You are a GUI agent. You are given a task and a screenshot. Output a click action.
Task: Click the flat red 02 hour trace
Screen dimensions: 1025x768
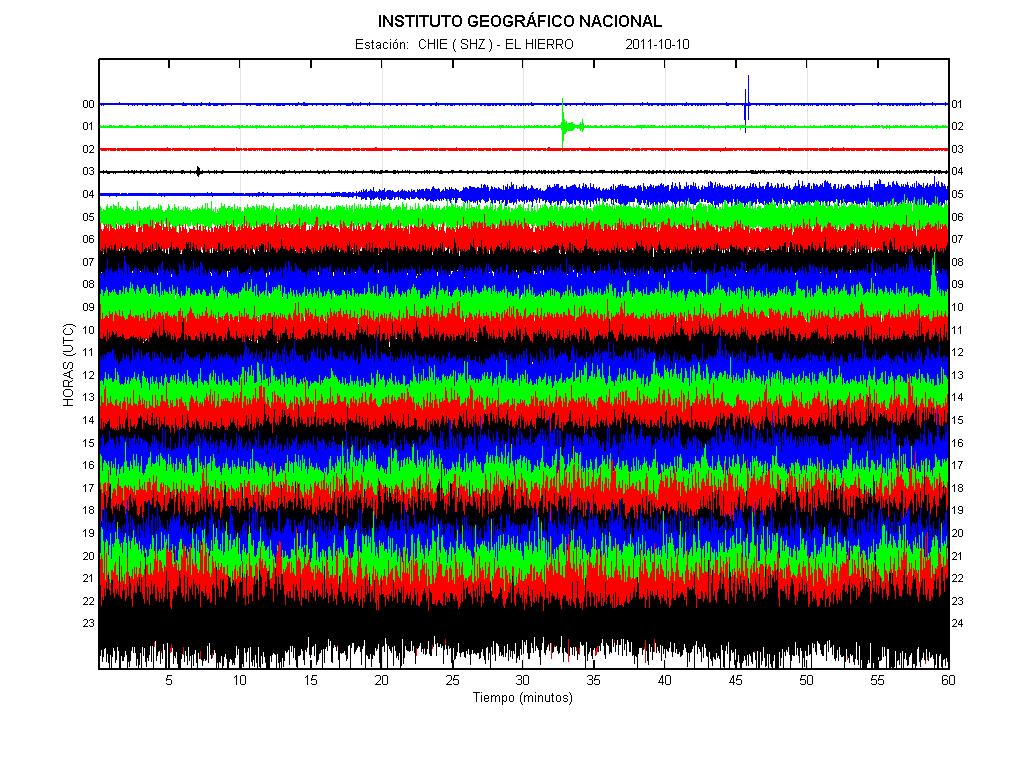point(523,150)
